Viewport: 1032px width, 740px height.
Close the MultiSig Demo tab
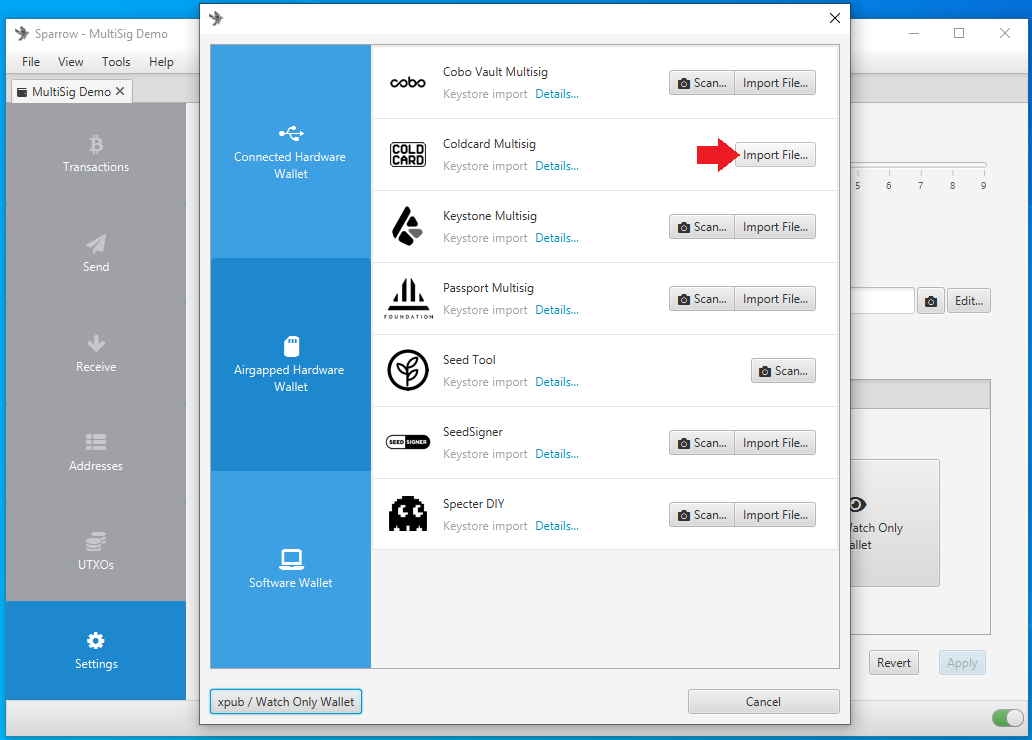(120, 92)
